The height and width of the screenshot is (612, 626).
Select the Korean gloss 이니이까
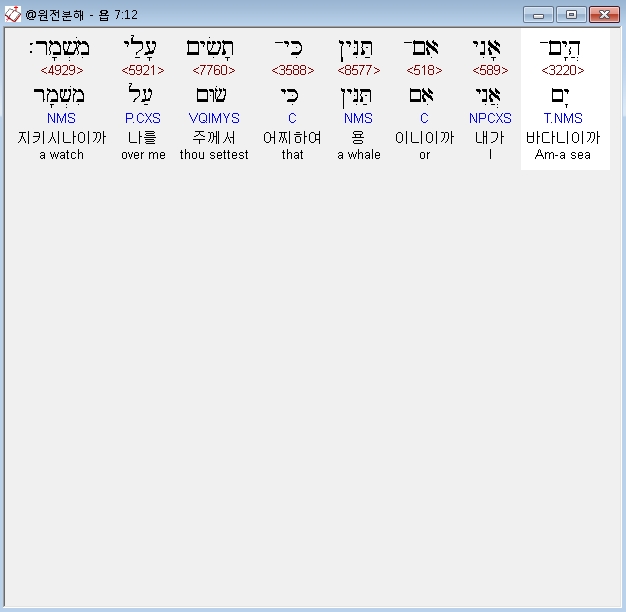pos(424,138)
